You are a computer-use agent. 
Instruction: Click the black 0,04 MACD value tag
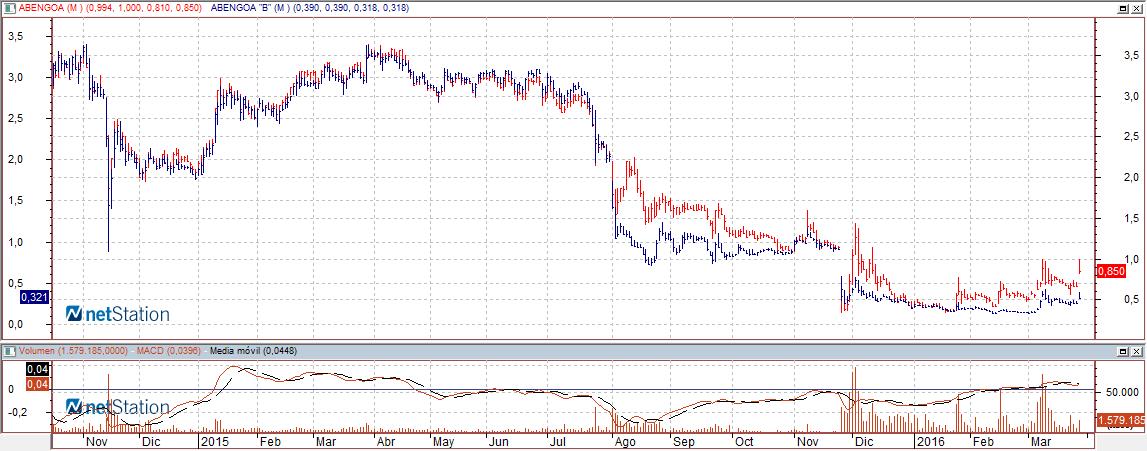pyautogui.click(x=37, y=371)
